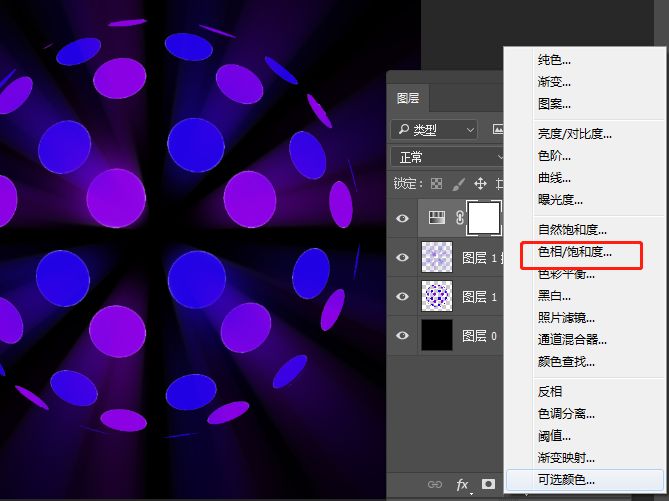Select 渐变映射... adjustment

[566, 458]
